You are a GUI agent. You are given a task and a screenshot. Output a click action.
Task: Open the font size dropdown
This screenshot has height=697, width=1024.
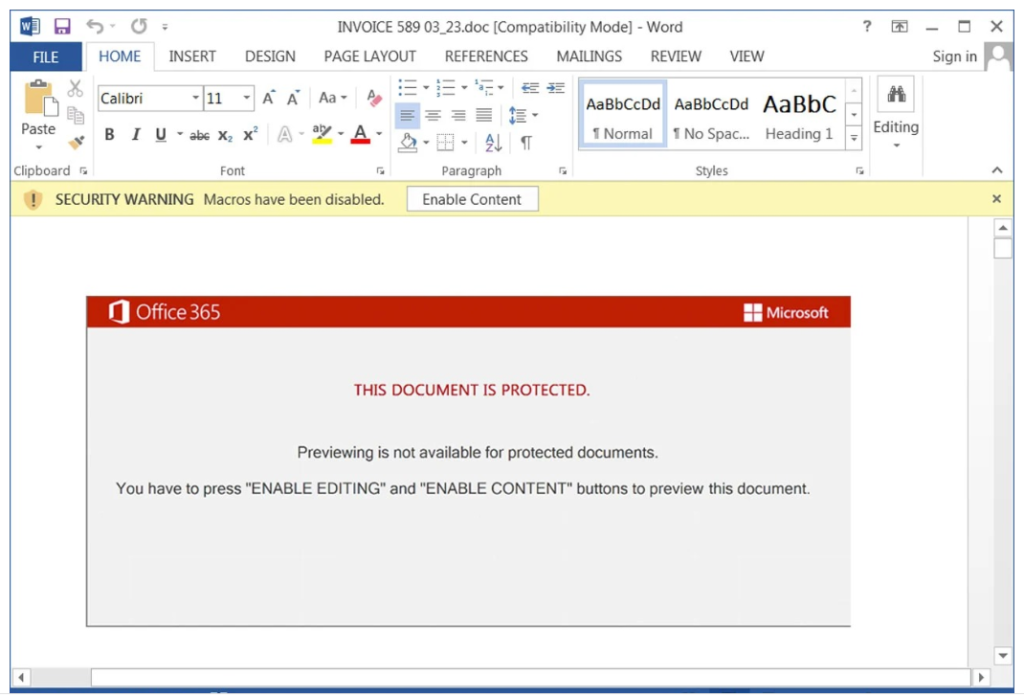pyautogui.click(x=247, y=98)
